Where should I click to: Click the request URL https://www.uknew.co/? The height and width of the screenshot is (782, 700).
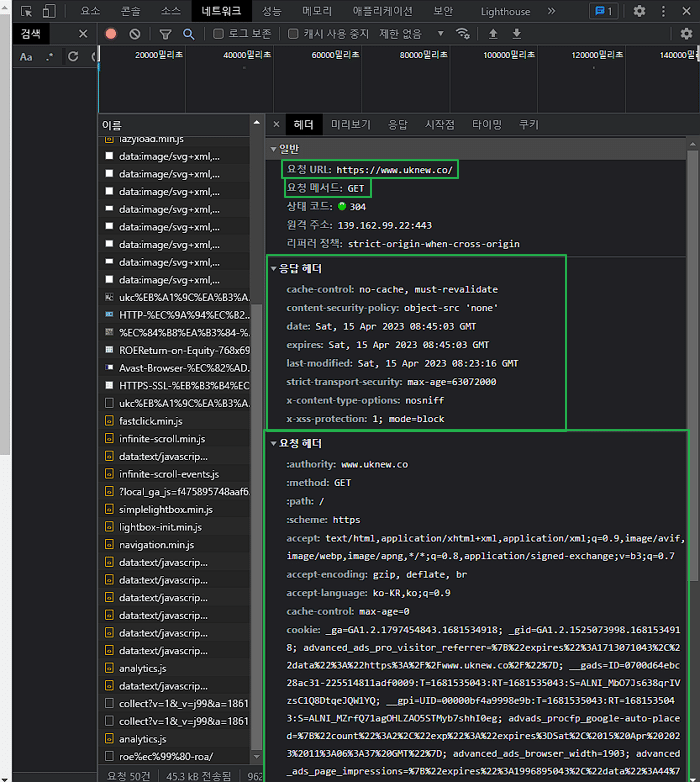pos(394,170)
